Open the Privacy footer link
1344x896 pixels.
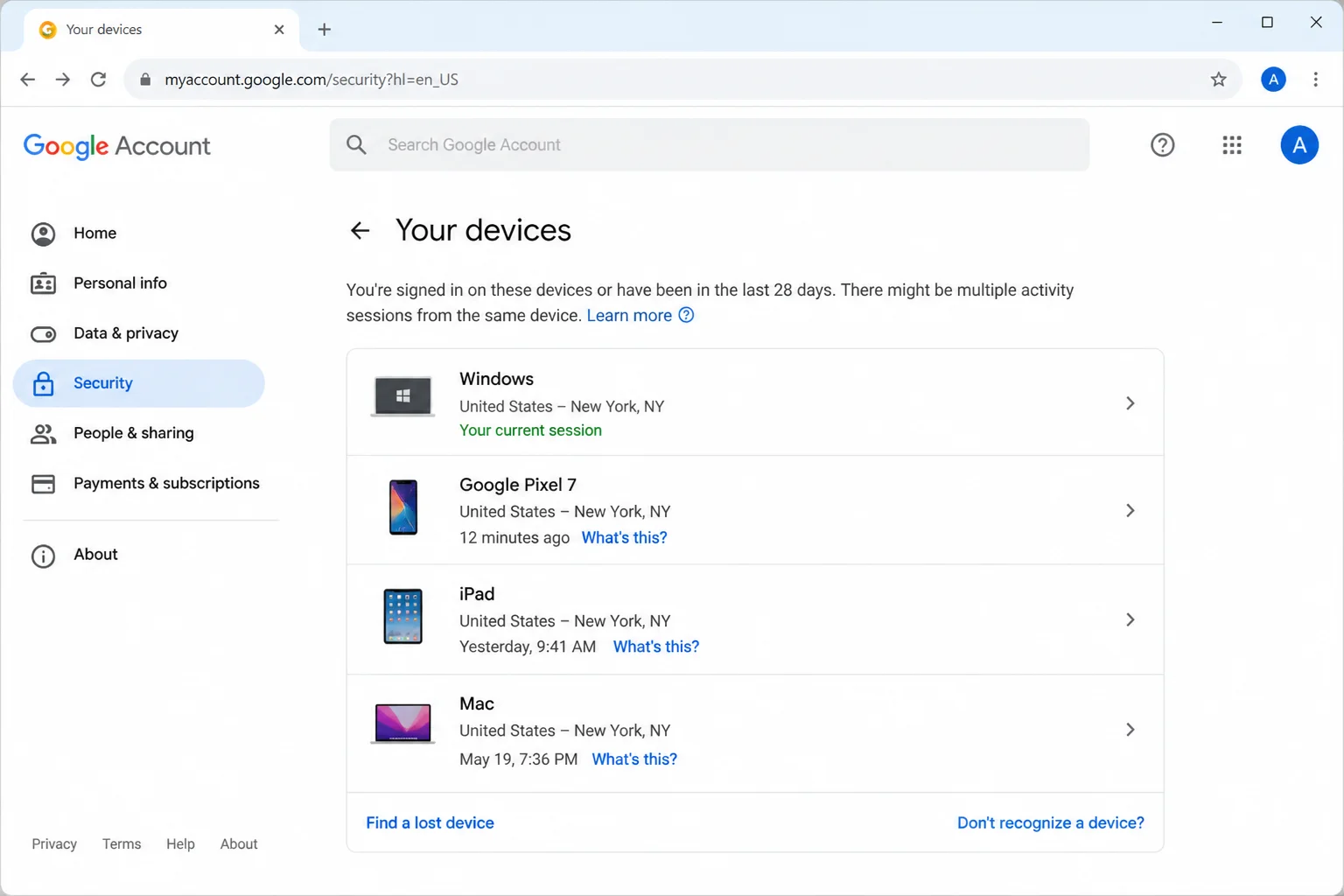(x=54, y=844)
